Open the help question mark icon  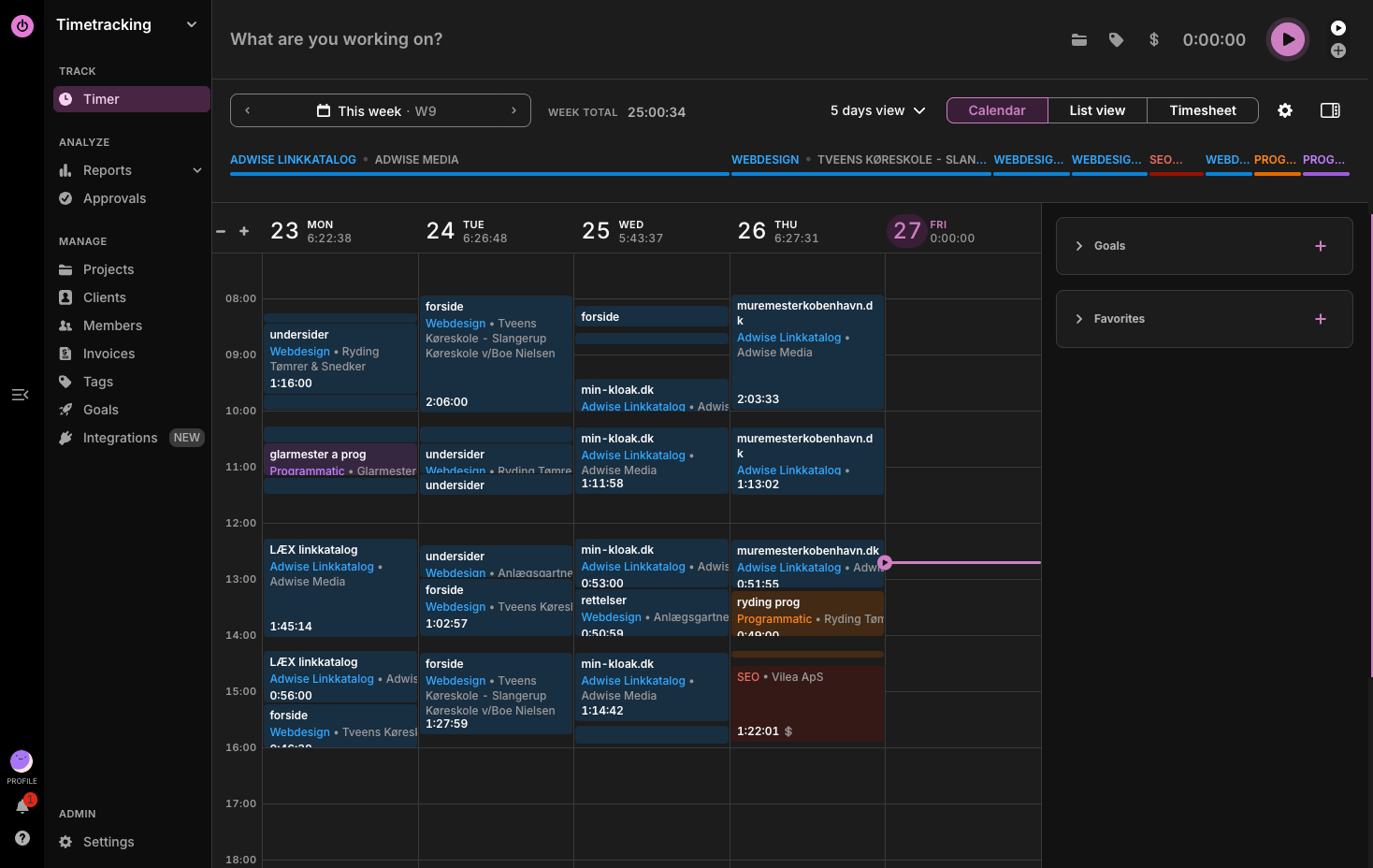[22, 838]
